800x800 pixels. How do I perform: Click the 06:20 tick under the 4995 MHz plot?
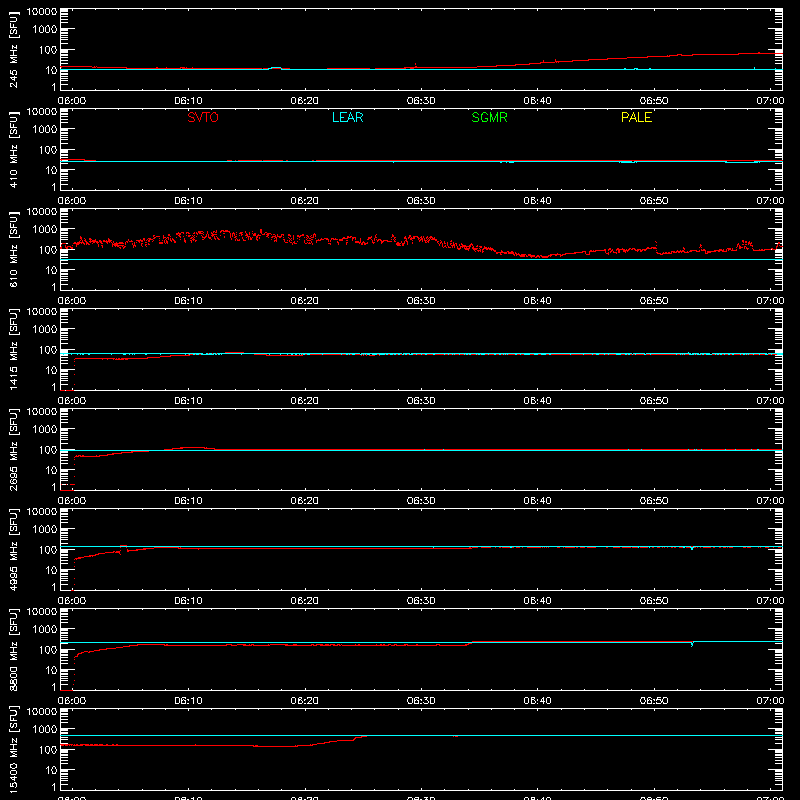pos(305,601)
